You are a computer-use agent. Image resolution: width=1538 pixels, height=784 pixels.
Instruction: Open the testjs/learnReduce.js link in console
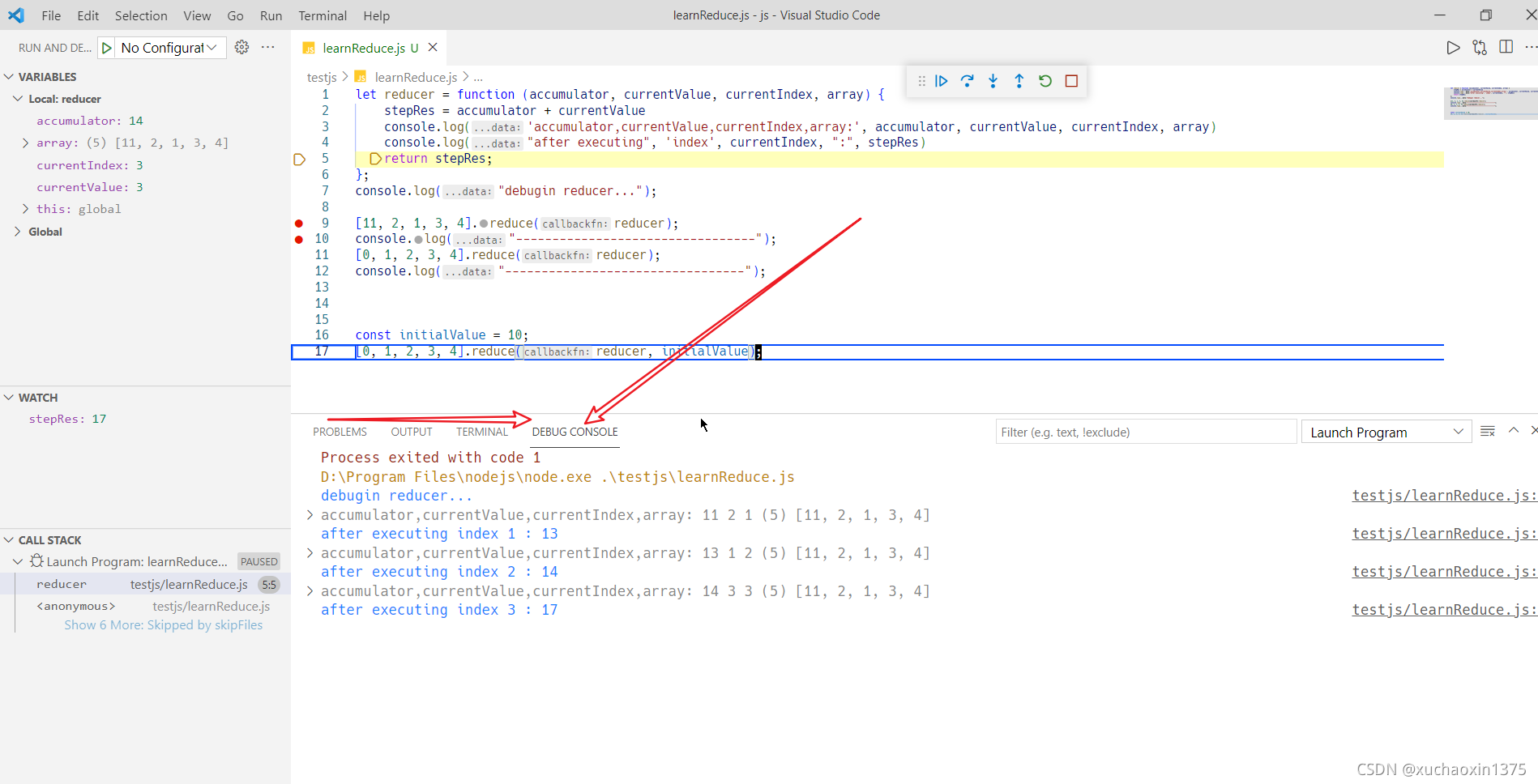coord(1442,495)
